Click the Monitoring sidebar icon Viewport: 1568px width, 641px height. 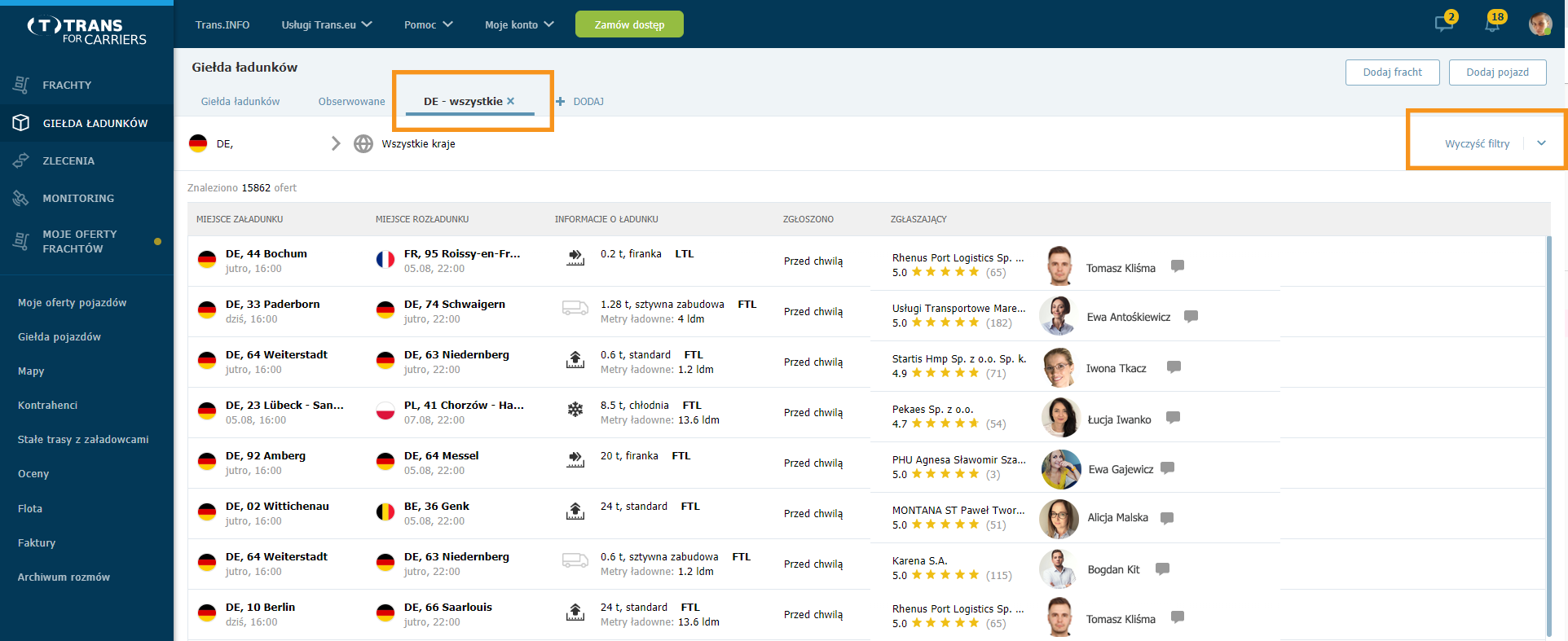click(x=21, y=198)
